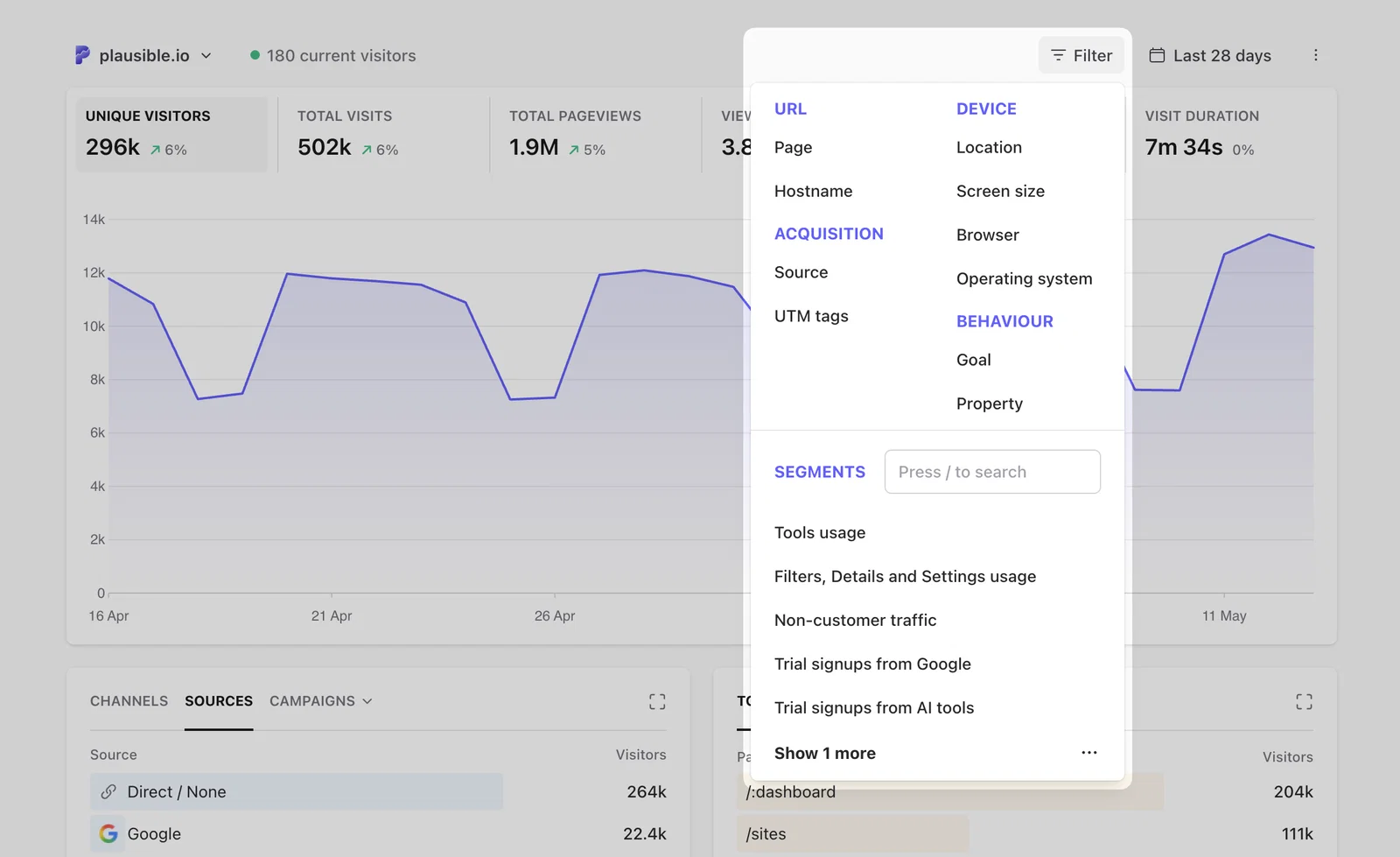Click the 16 Apr axis date label

click(x=108, y=615)
